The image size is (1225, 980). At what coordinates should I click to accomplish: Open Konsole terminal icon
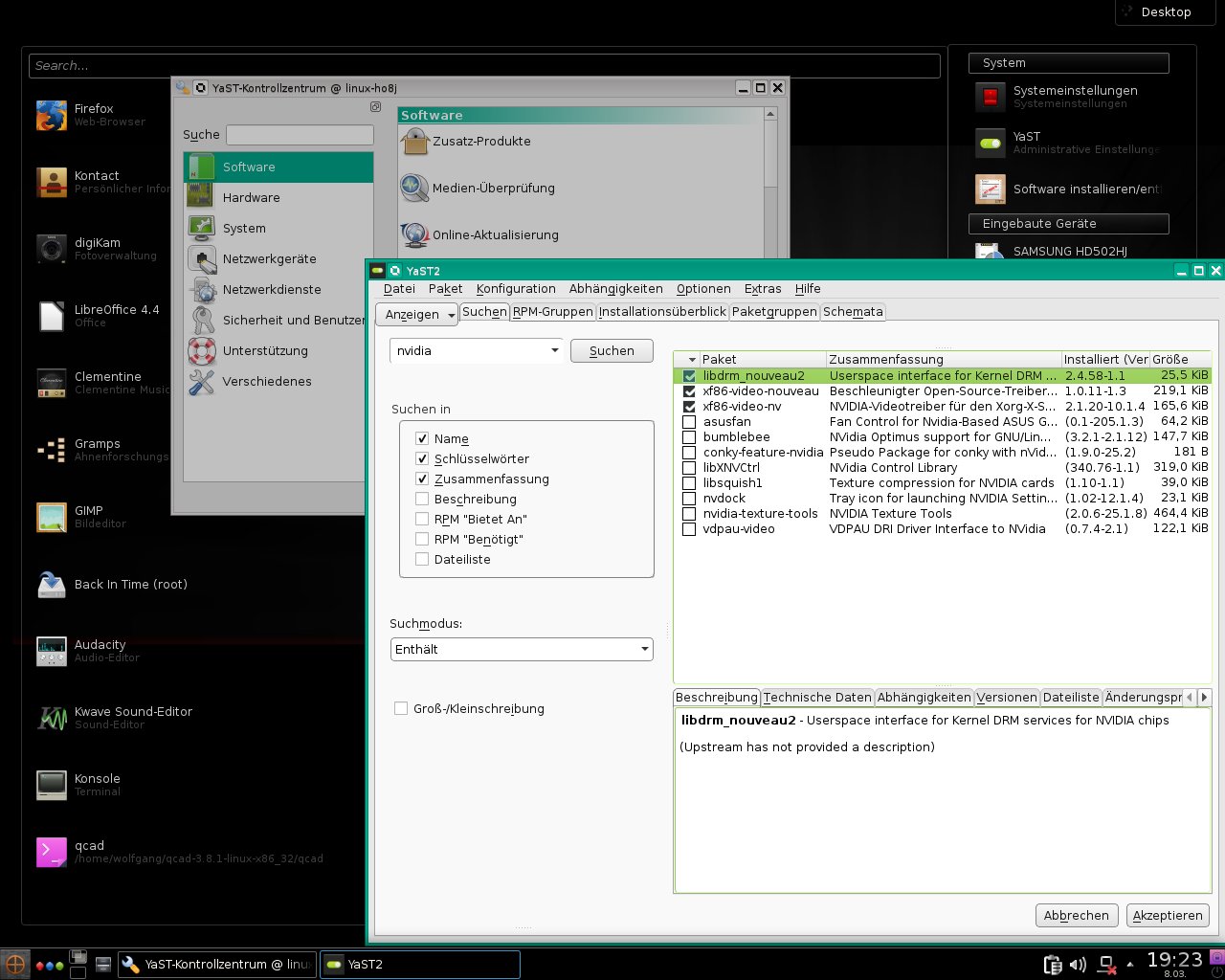coord(52,785)
